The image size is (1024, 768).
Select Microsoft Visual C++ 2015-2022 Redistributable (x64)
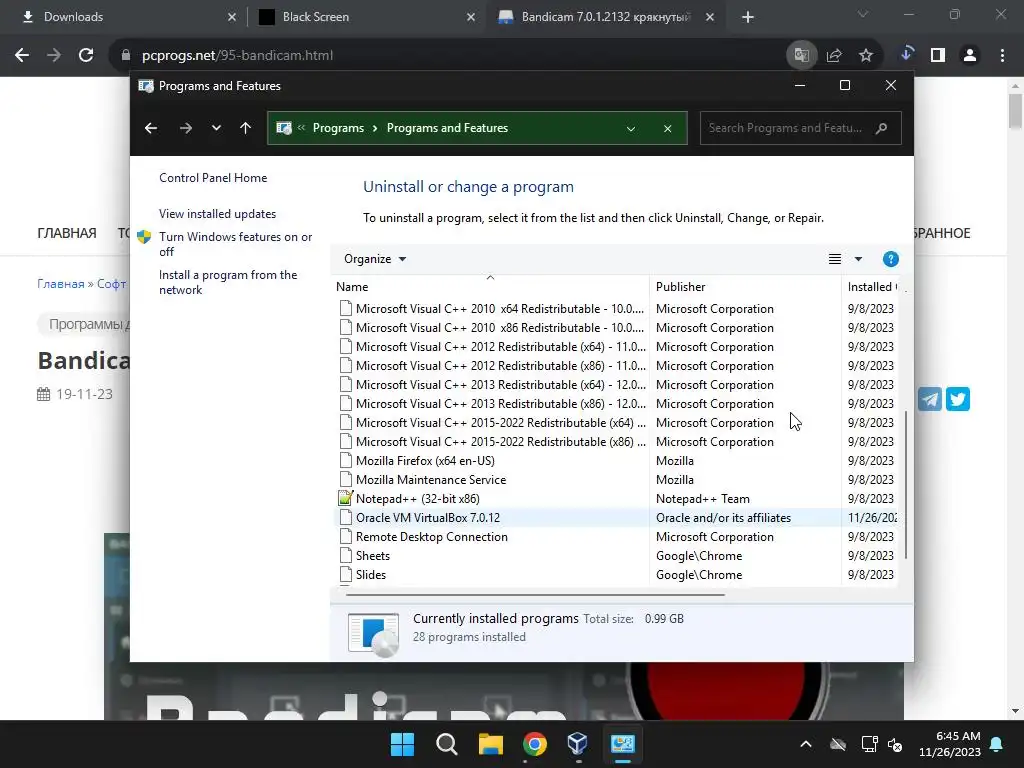click(x=617, y=423)
